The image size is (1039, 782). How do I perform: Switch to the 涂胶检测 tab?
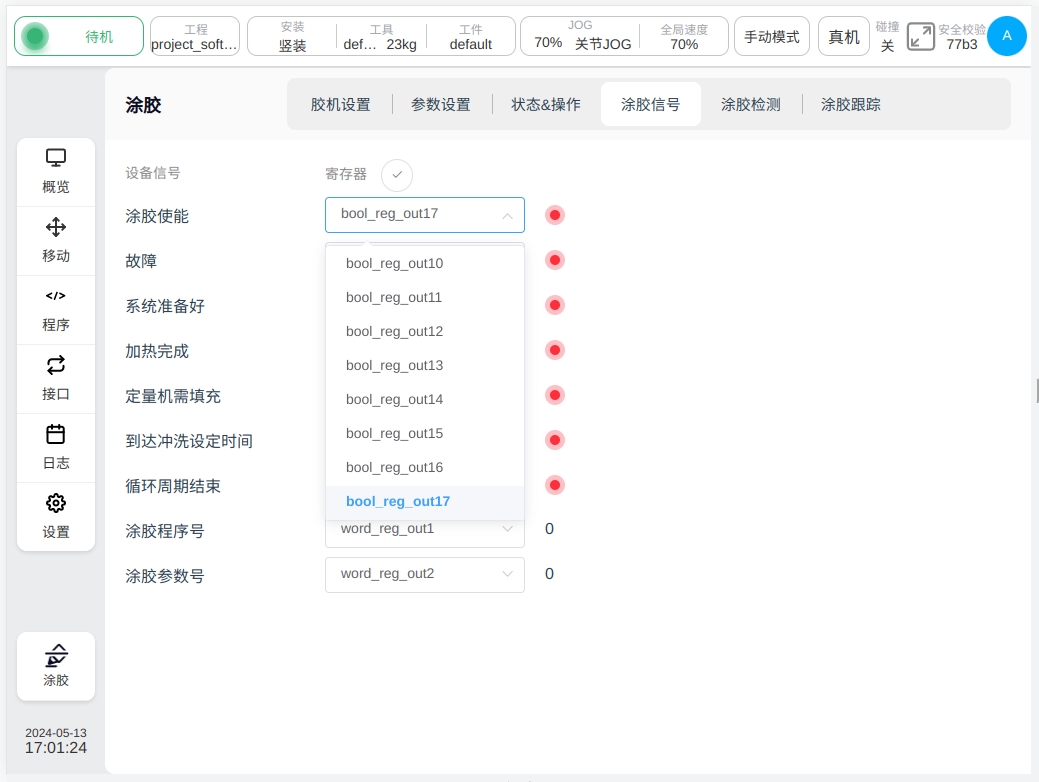750,104
